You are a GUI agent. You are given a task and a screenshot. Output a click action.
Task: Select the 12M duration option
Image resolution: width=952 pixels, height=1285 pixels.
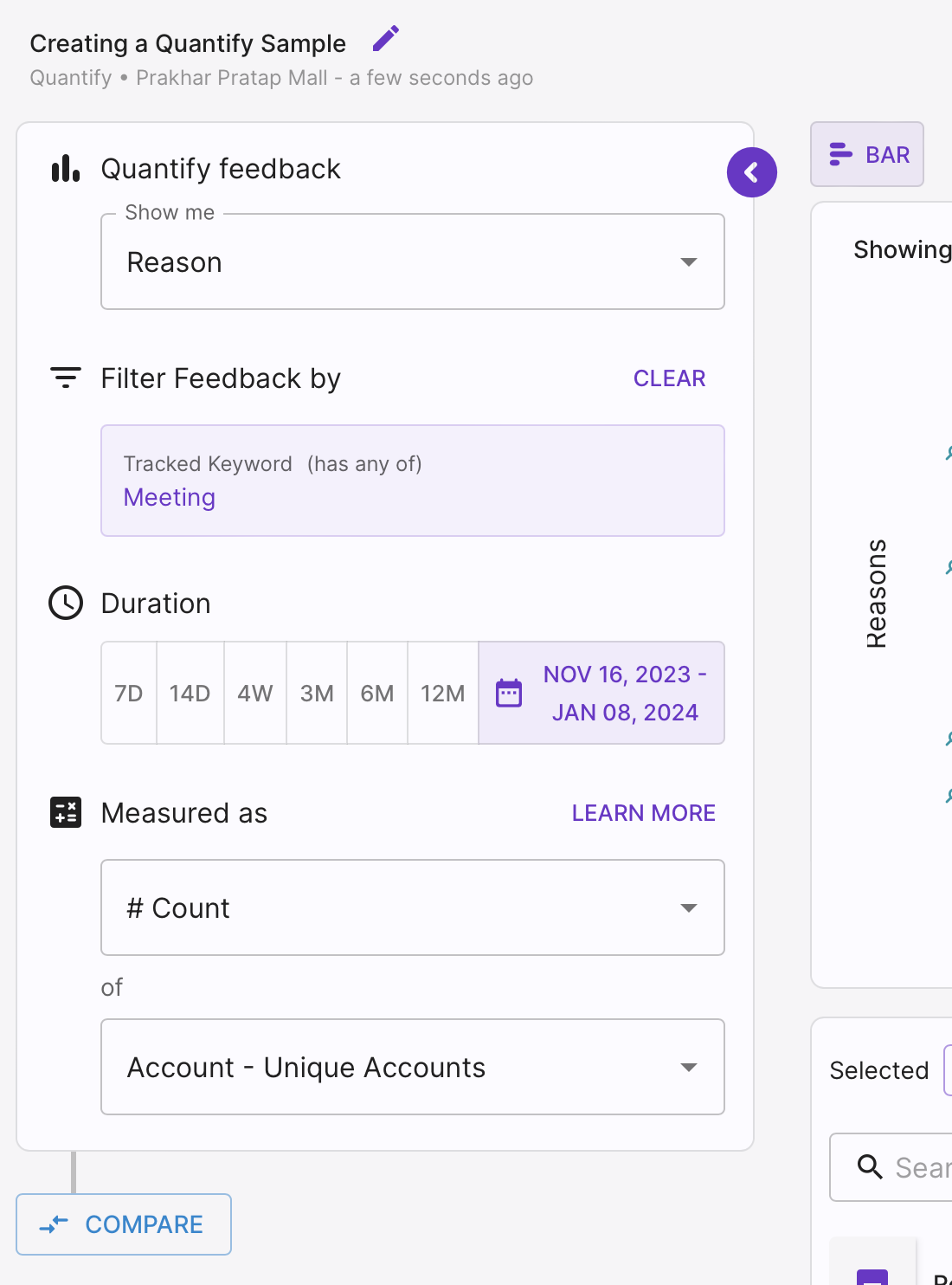click(443, 693)
